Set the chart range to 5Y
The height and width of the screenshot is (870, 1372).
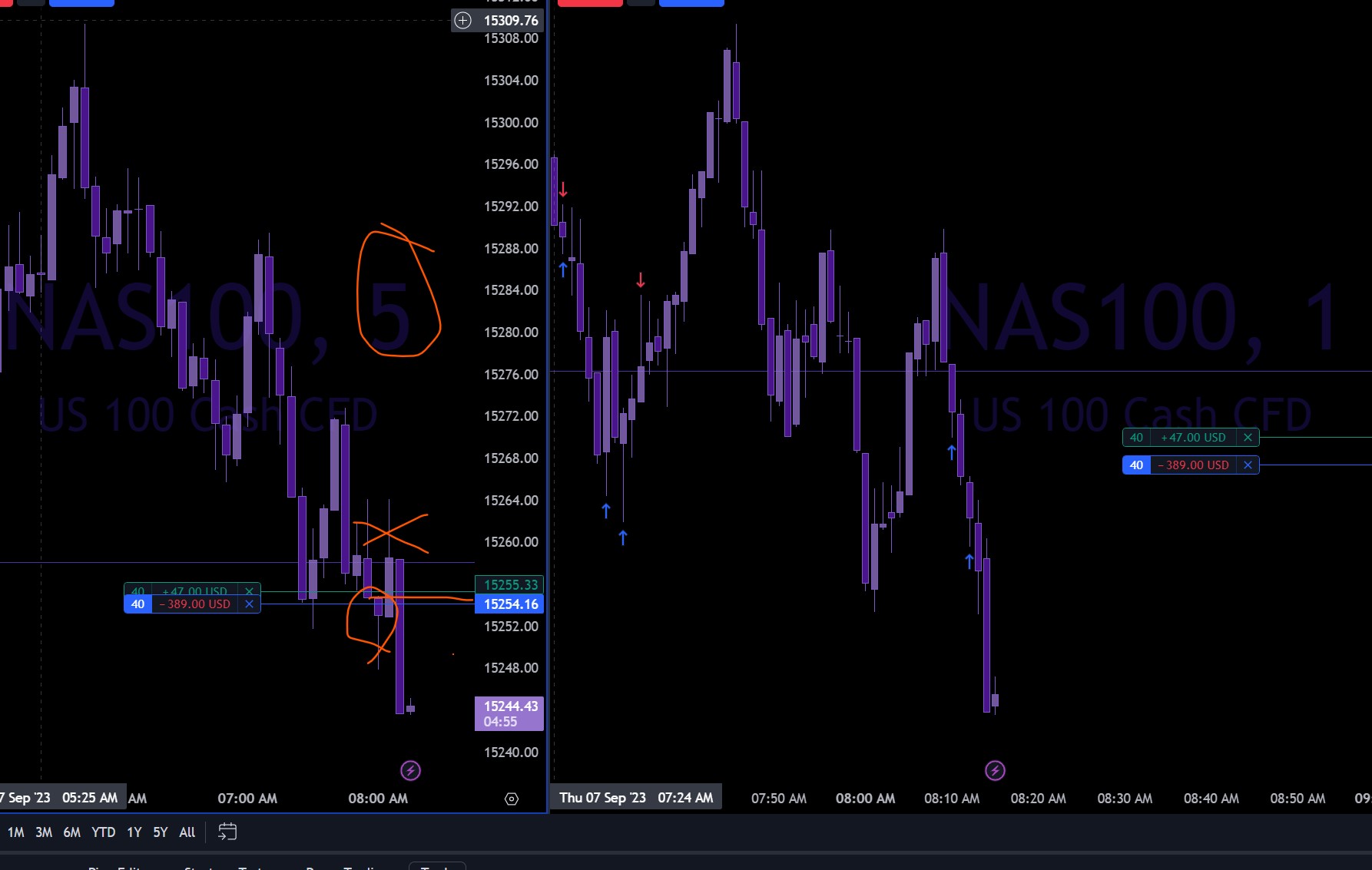[161, 832]
